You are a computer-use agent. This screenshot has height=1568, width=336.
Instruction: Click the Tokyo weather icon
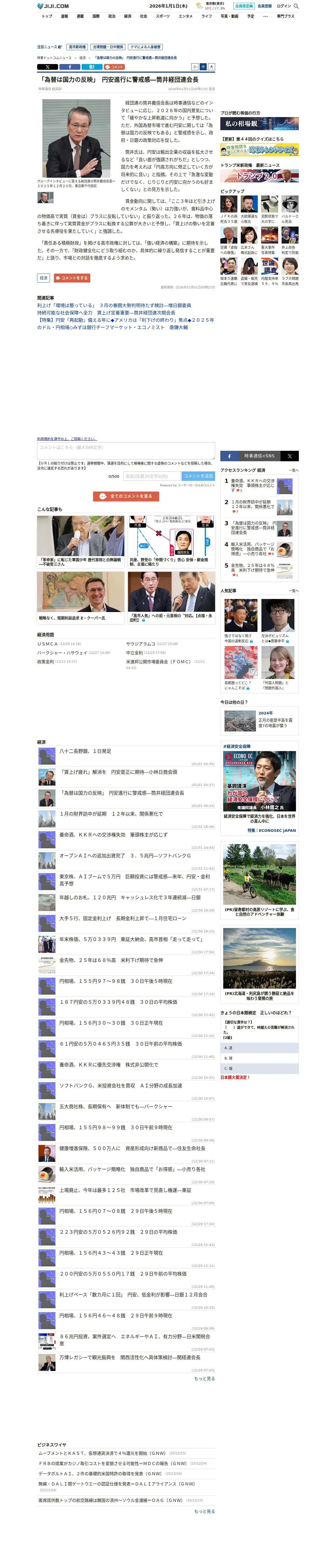[199, 6]
